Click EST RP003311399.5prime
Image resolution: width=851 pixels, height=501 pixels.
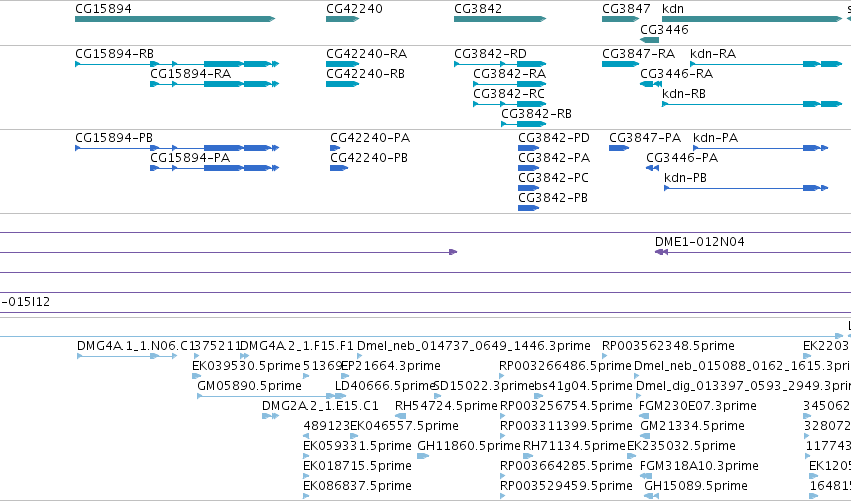(566, 426)
